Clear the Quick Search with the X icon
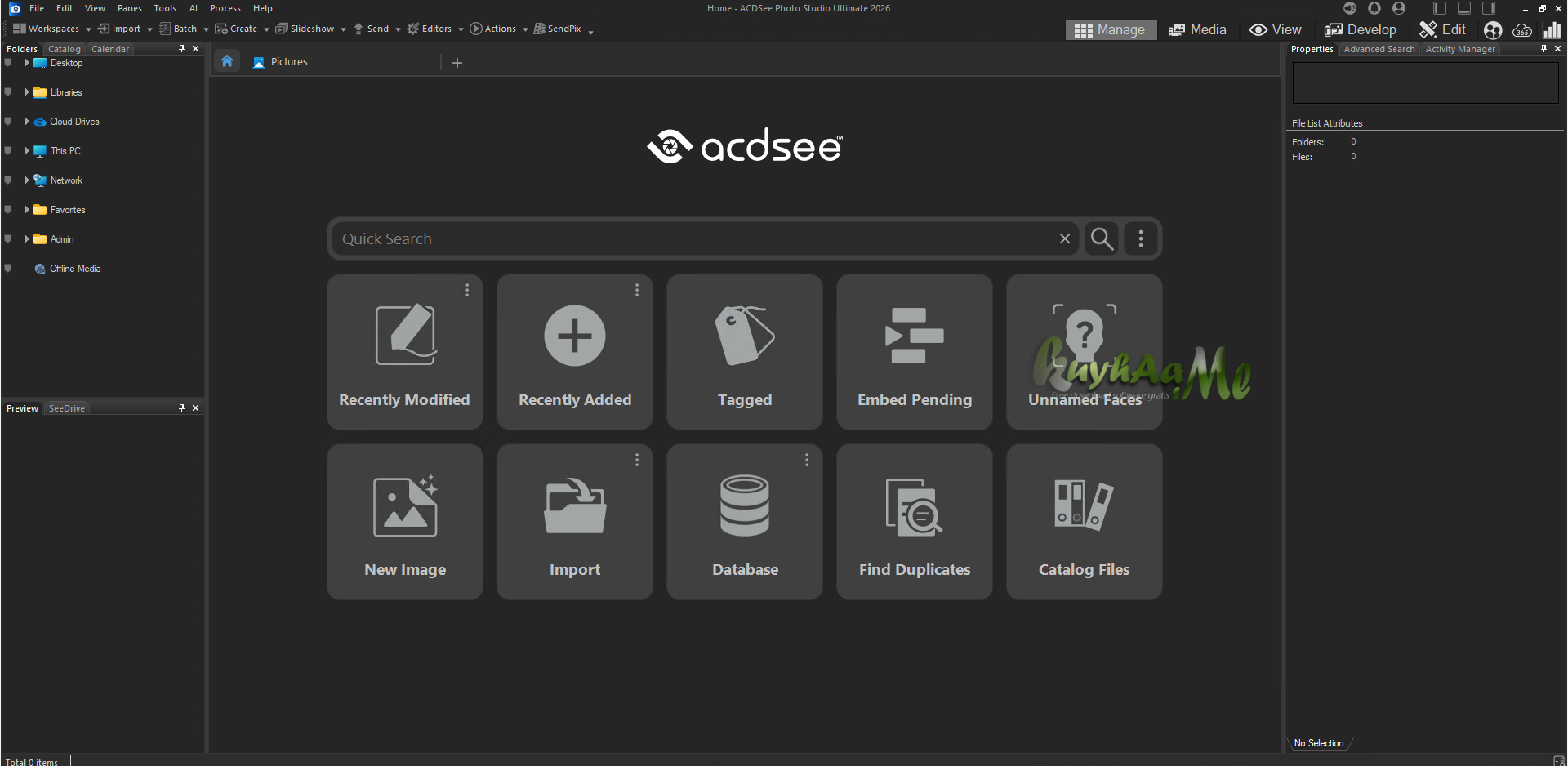1568x766 pixels. (1065, 238)
